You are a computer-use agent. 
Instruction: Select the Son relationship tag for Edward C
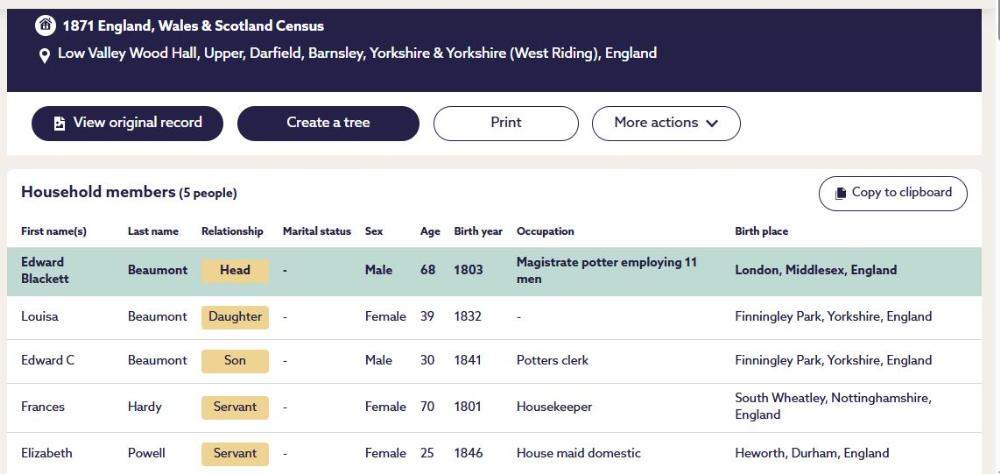click(x=235, y=361)
